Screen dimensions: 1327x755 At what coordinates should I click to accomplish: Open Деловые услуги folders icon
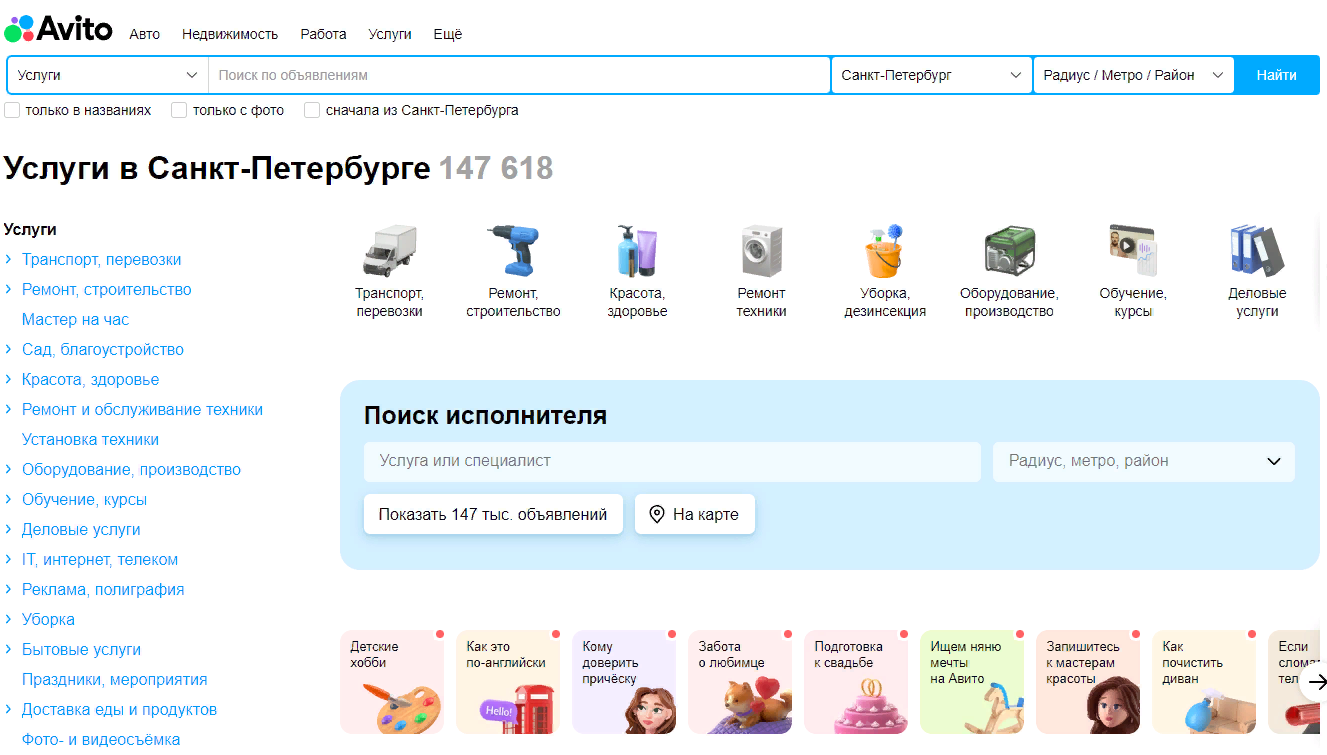click(x=1257, y=250)
